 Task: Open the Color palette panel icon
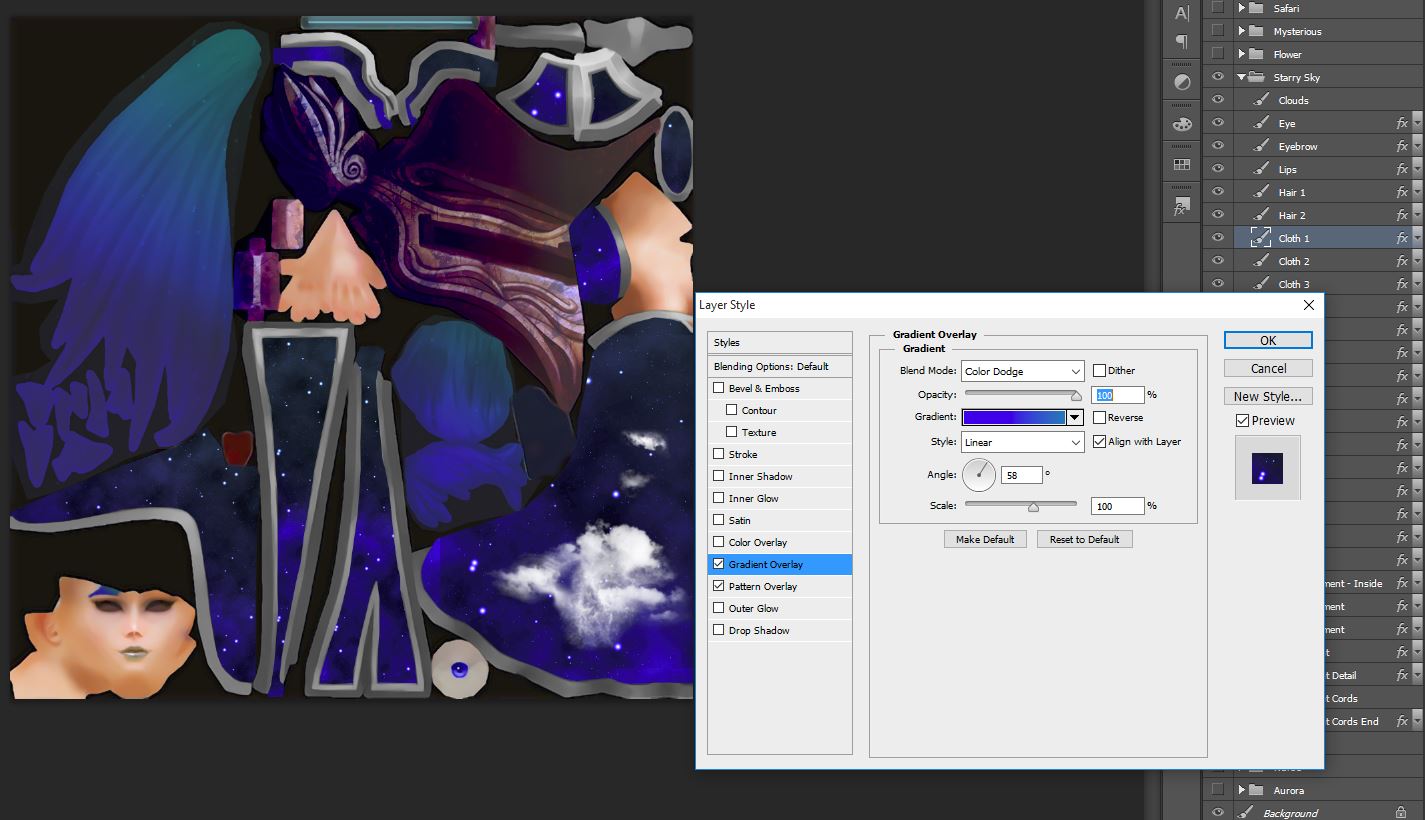[x=1182, y=124]
